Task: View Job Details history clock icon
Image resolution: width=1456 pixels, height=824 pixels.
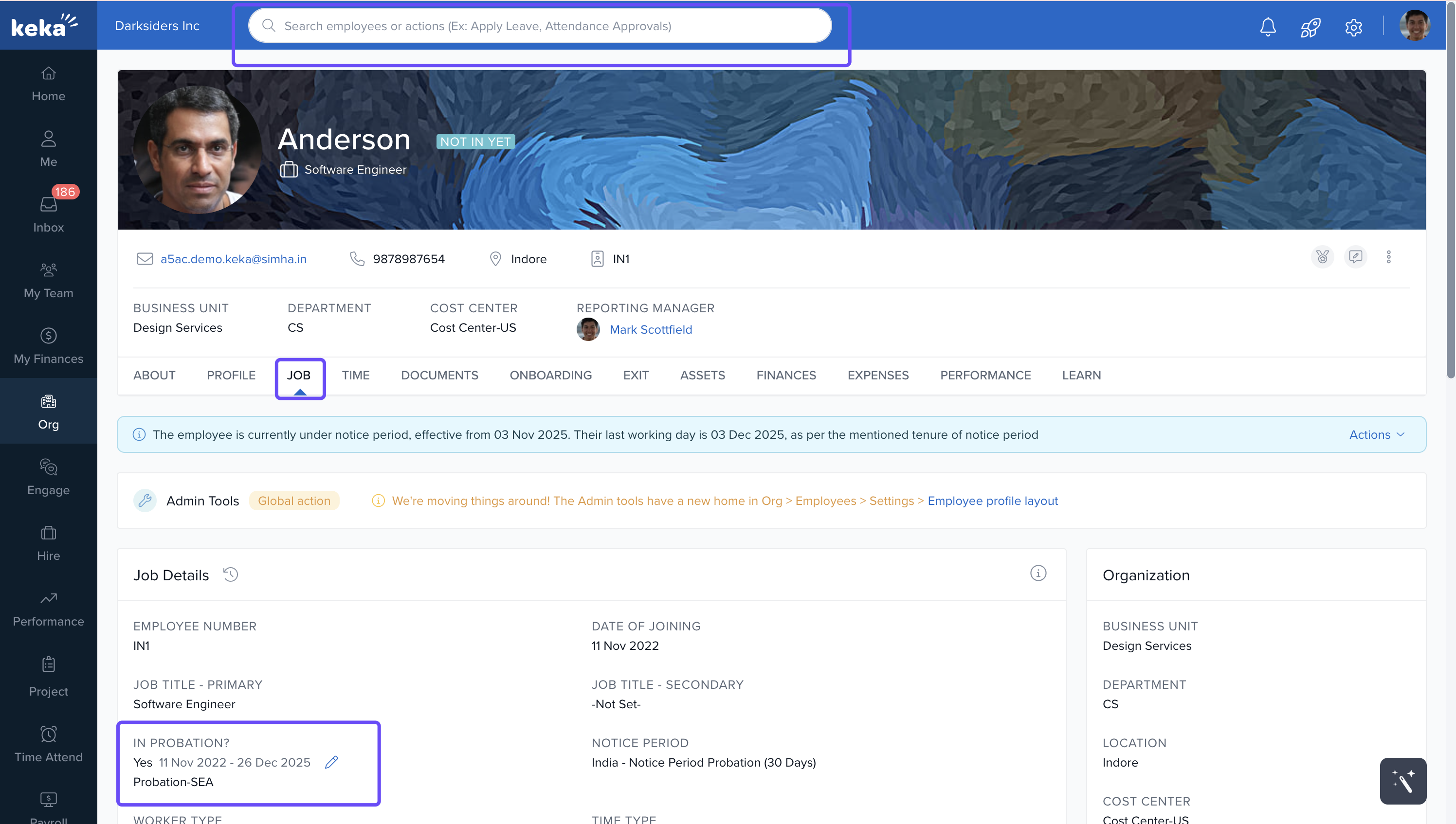Action: pyautogui.click(x=230, y=574)
